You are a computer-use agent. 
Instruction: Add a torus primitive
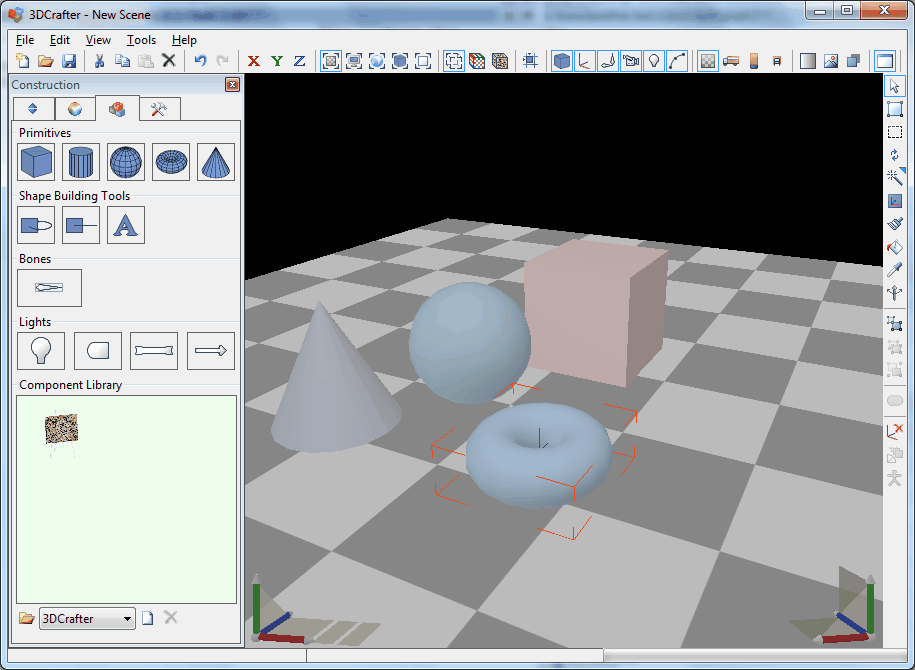tap(171, 162)
